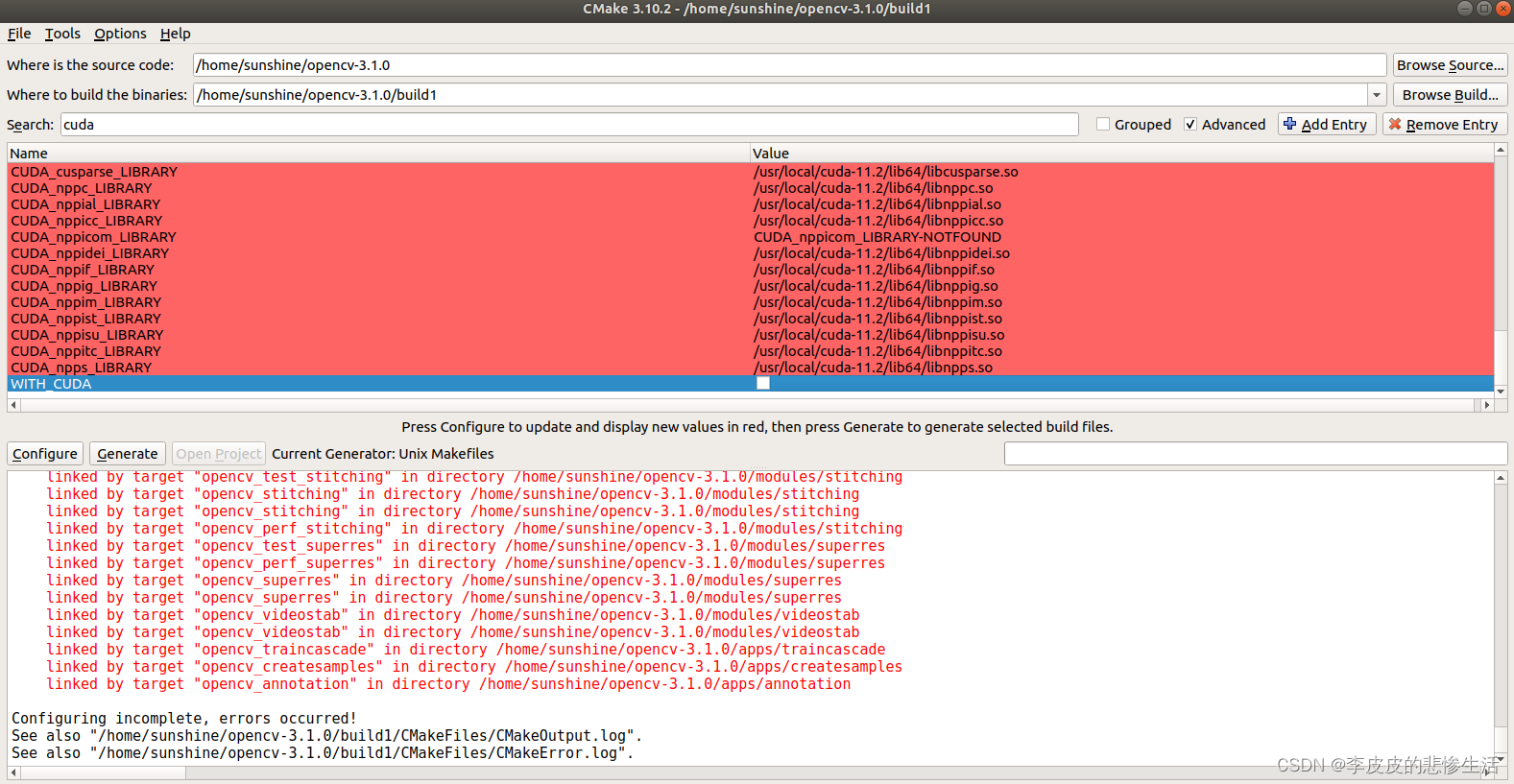Click entry table horizontal scroll right arrow
This screenshot has width=1514, height=784.
(1487, 406)
